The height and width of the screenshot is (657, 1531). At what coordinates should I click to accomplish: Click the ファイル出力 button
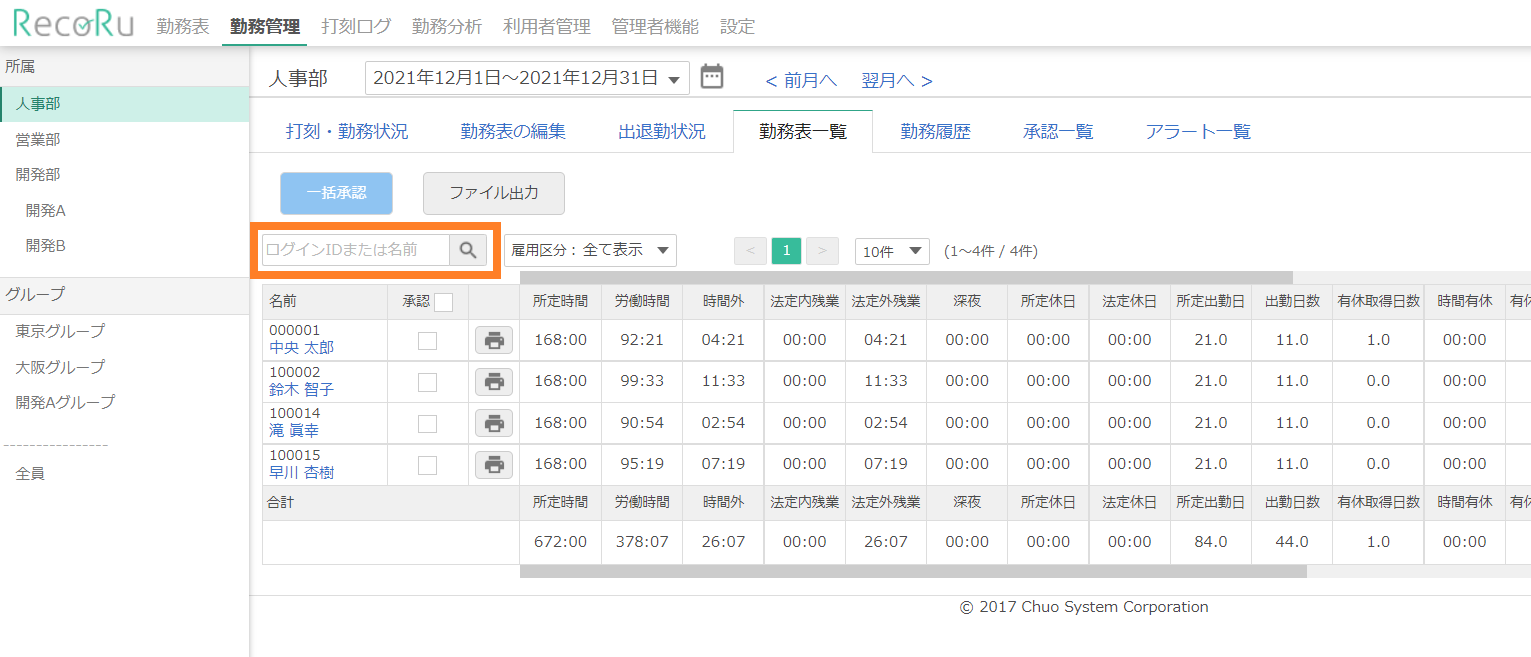point(493,193)
